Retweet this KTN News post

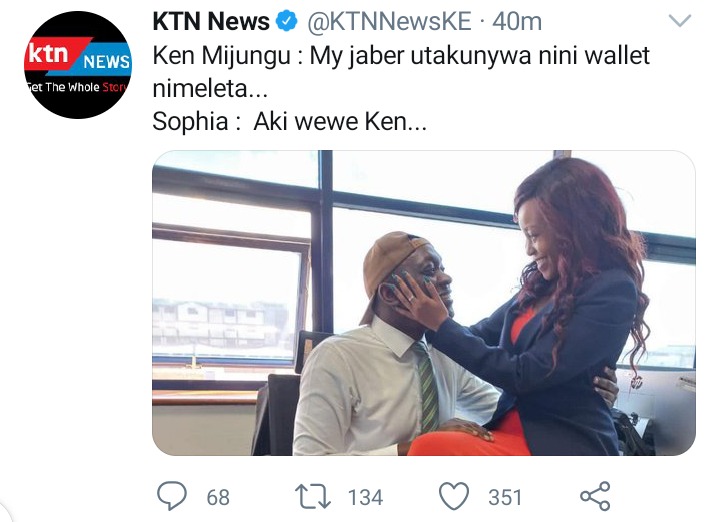click(313, 497)
